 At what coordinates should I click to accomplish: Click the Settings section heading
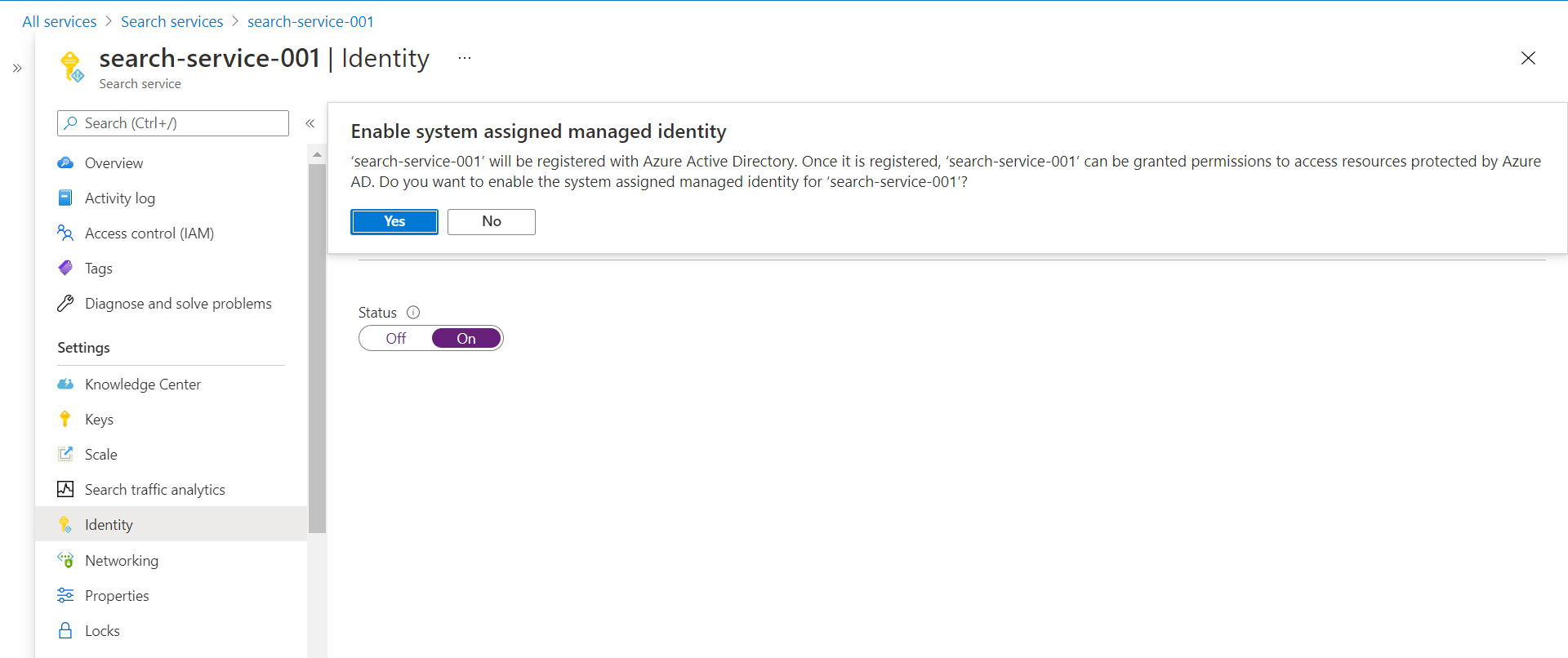coord(83,347)
